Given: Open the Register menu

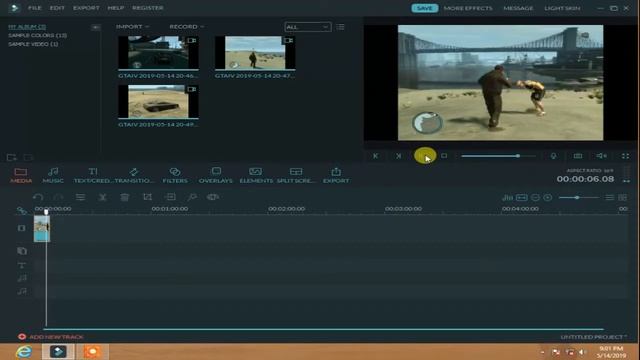Looking at the screenshot, I should coord(148,8).
